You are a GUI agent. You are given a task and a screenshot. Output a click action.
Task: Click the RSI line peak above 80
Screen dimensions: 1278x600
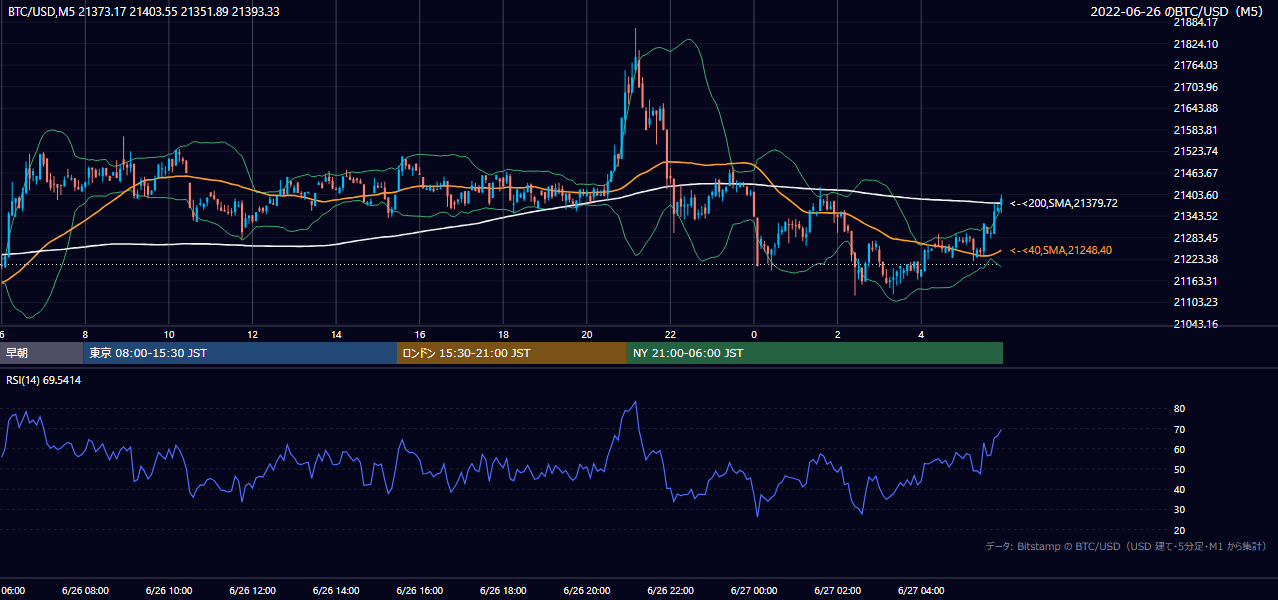pos(635,403)
